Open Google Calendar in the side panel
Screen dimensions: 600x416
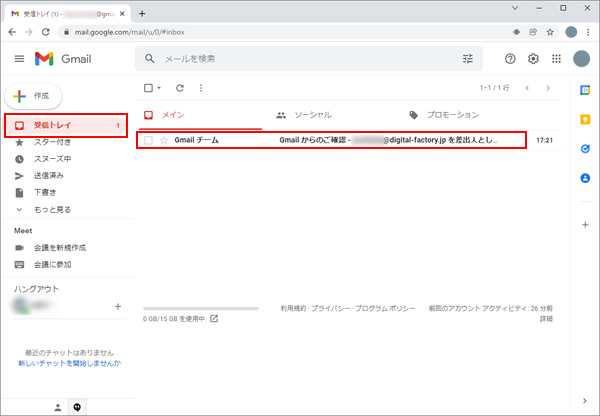tap(585, 91)
